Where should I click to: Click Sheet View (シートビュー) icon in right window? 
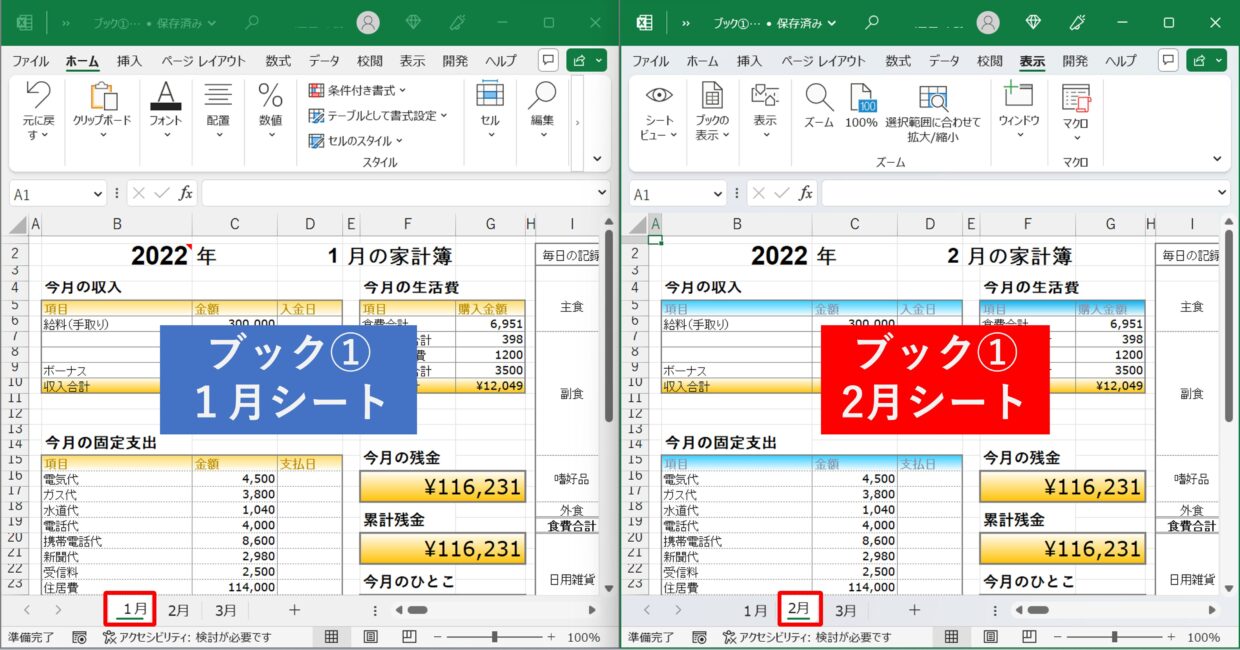(658, 96)
